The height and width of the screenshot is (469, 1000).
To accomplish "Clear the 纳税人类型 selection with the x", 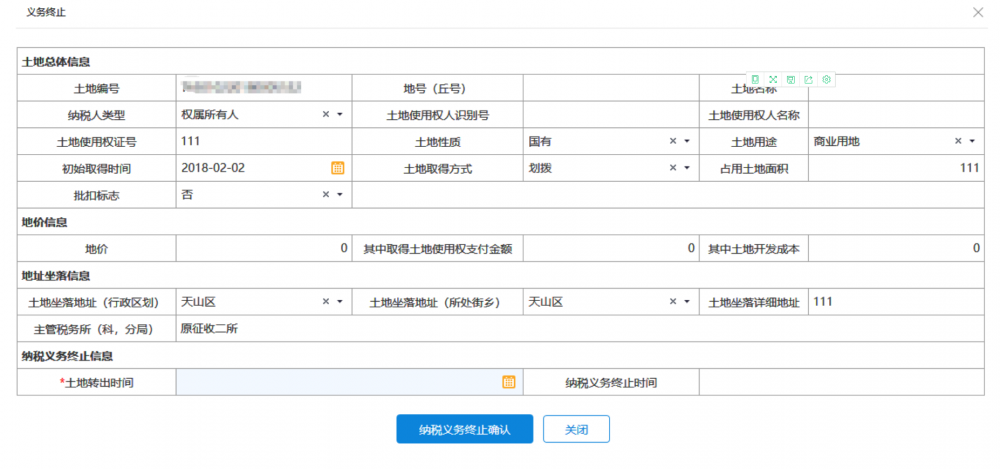I will click(325, 115).
